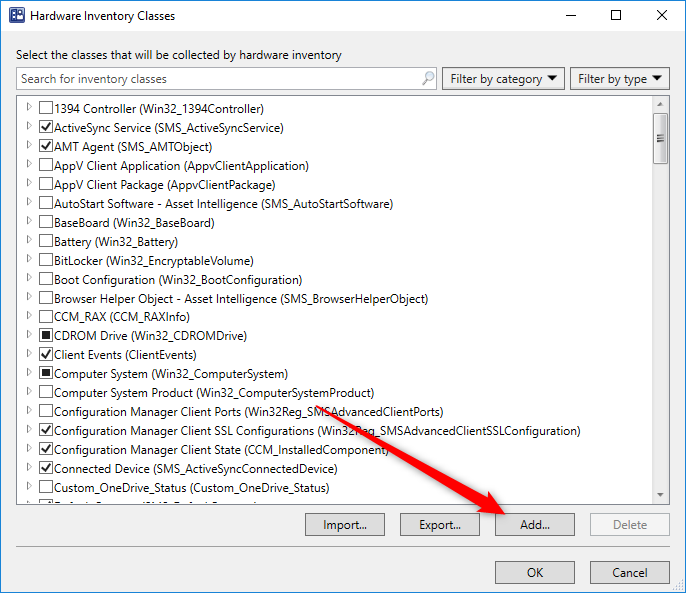Confirm with the OK button

[535, 572]
